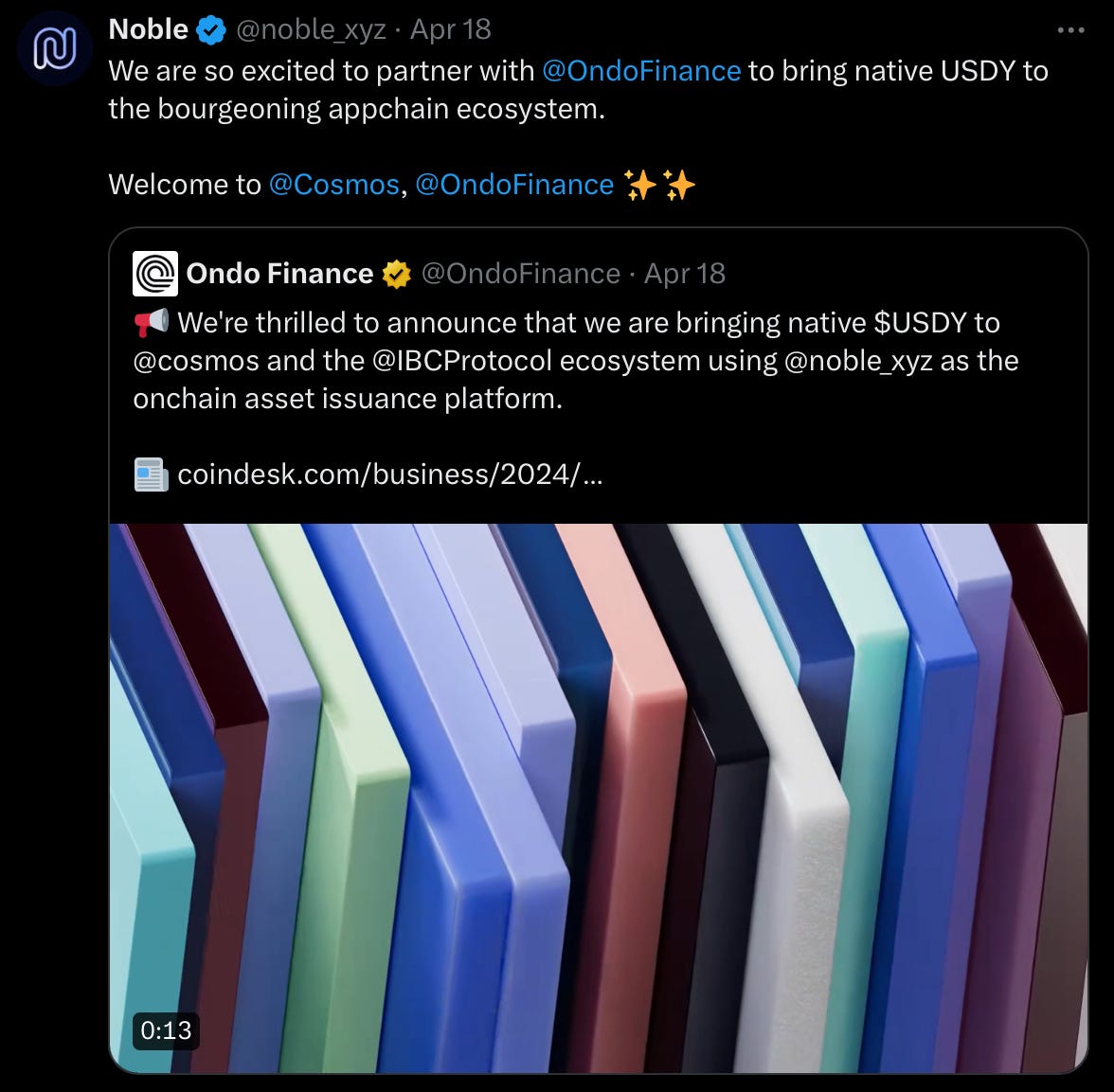Open quoted tweet's Apr 18 date
1114x1092 pixels.
click(684, 274)
